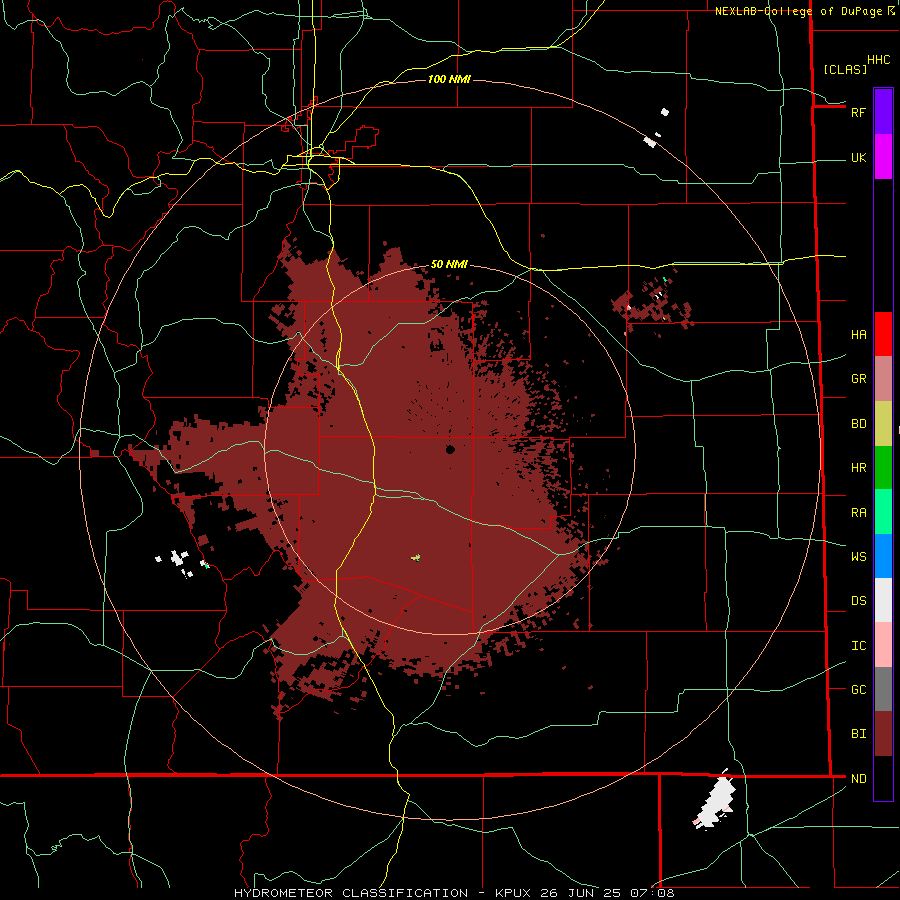The height and width of the screenshot is (900, 900).
Task: Click the 'GR' legend label
Action: pos(858,379)
